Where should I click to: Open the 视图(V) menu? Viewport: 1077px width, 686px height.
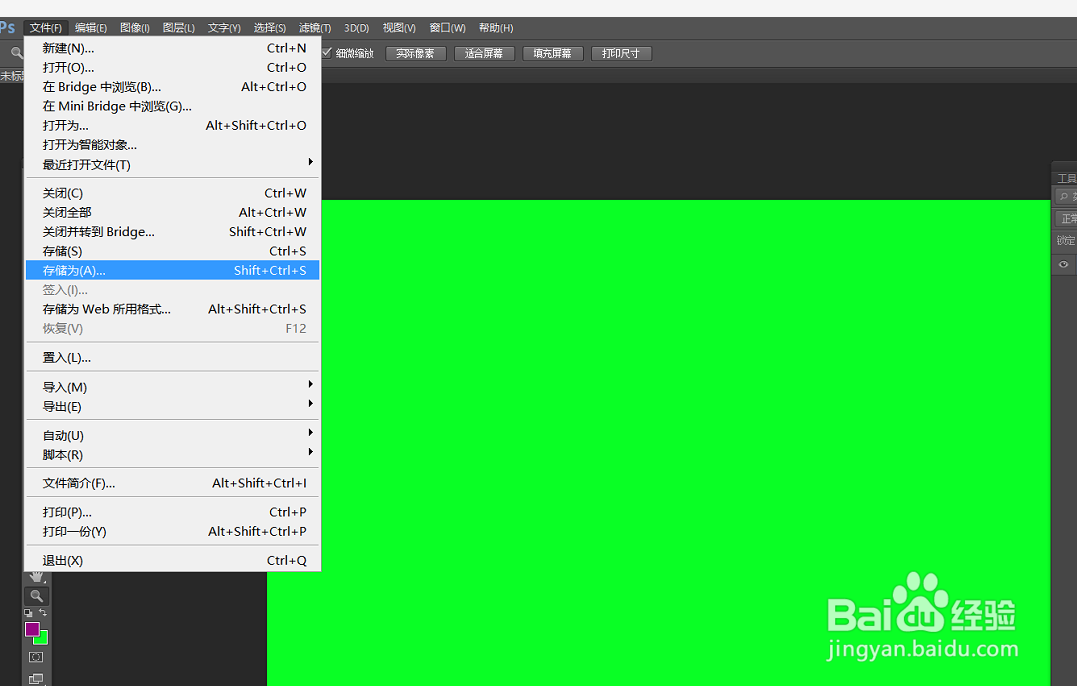tap(399, 28)
